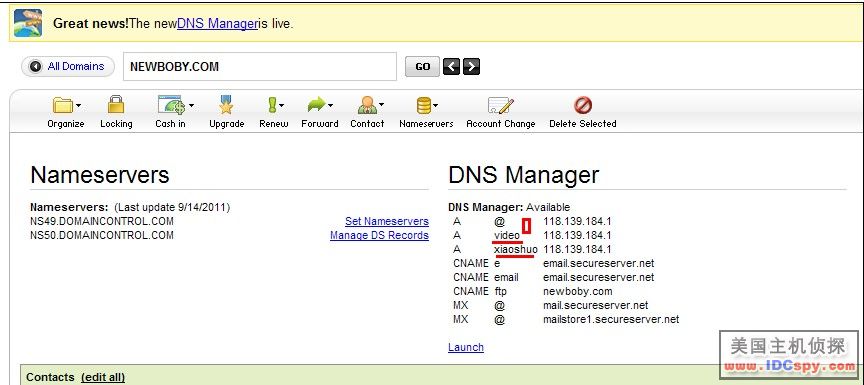Expand the Organize dropdown arrow

coord(78,105)
